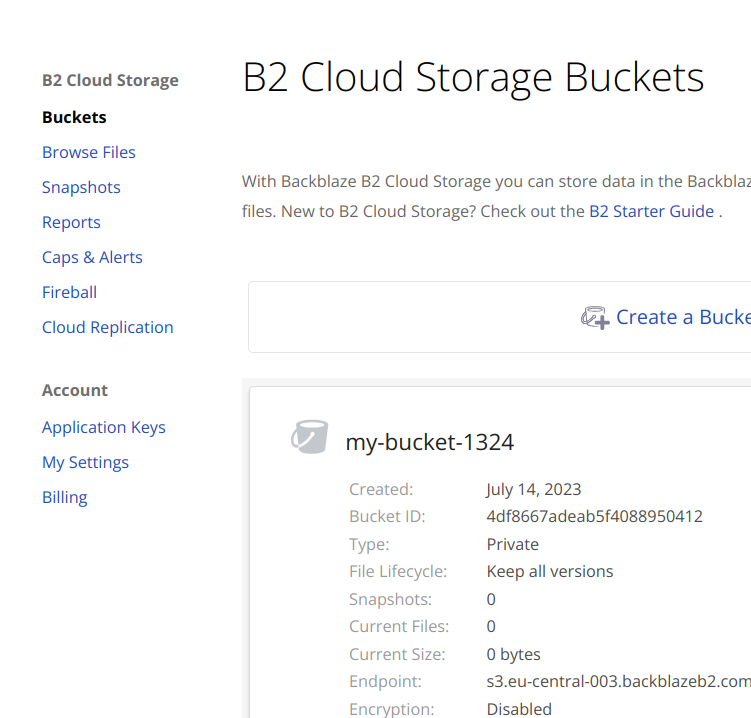Image resolution: width=751 pixels, height=718 pixels.
Task: Click the B2 Cloud Storage sidebar heading
Action: (x=110, y=80)
